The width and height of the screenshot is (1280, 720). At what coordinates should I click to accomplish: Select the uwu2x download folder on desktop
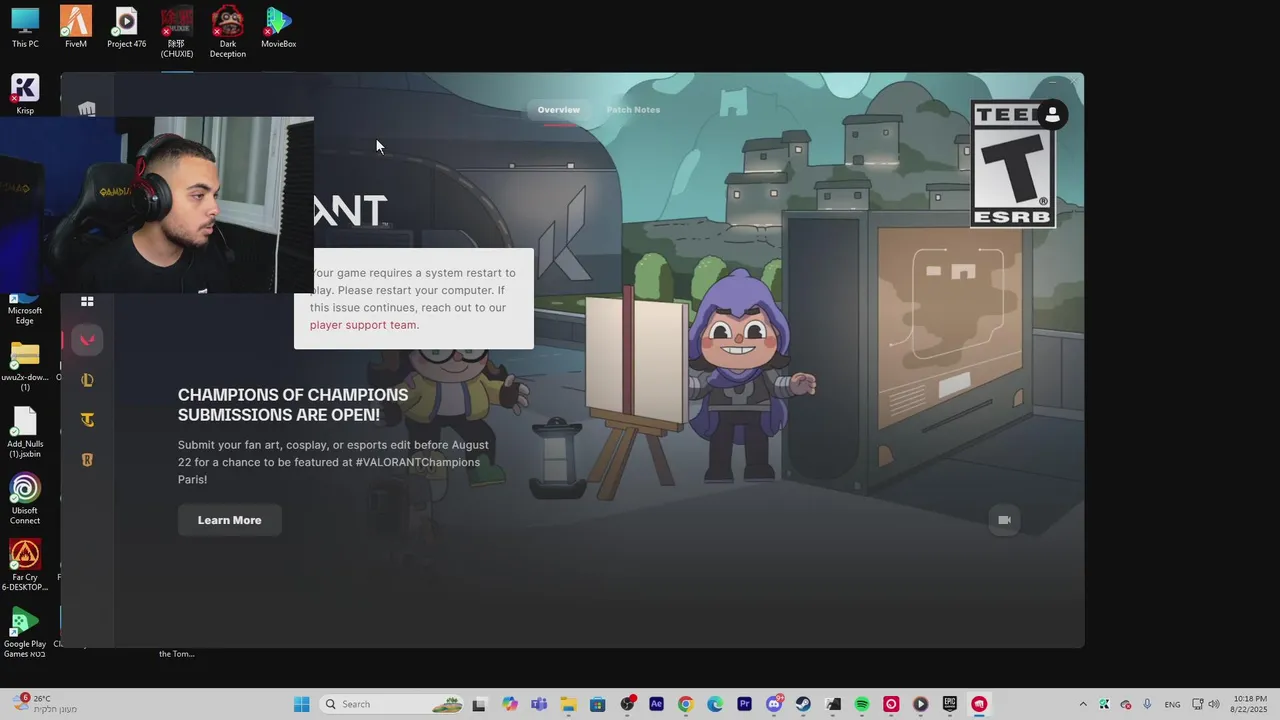coord(25,366)
